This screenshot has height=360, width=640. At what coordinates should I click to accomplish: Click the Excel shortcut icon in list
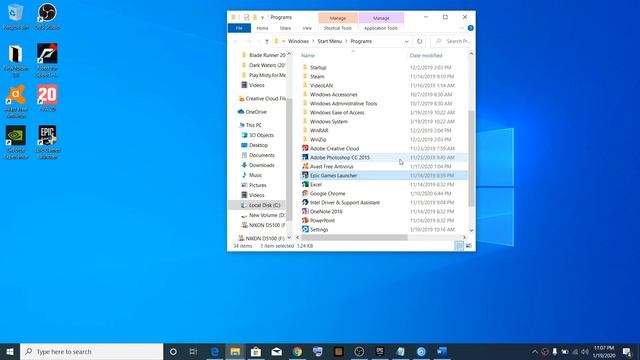[305, 184]
